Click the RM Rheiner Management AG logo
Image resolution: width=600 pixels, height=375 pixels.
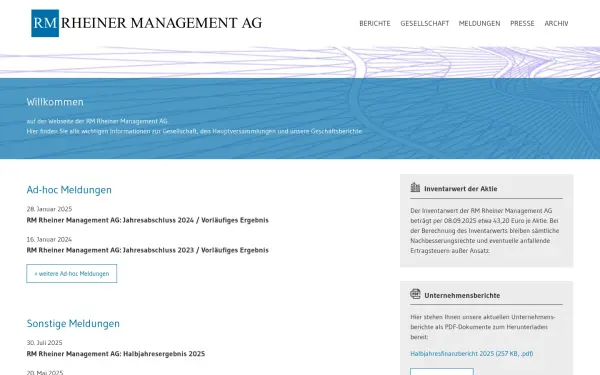click(147, 23)
